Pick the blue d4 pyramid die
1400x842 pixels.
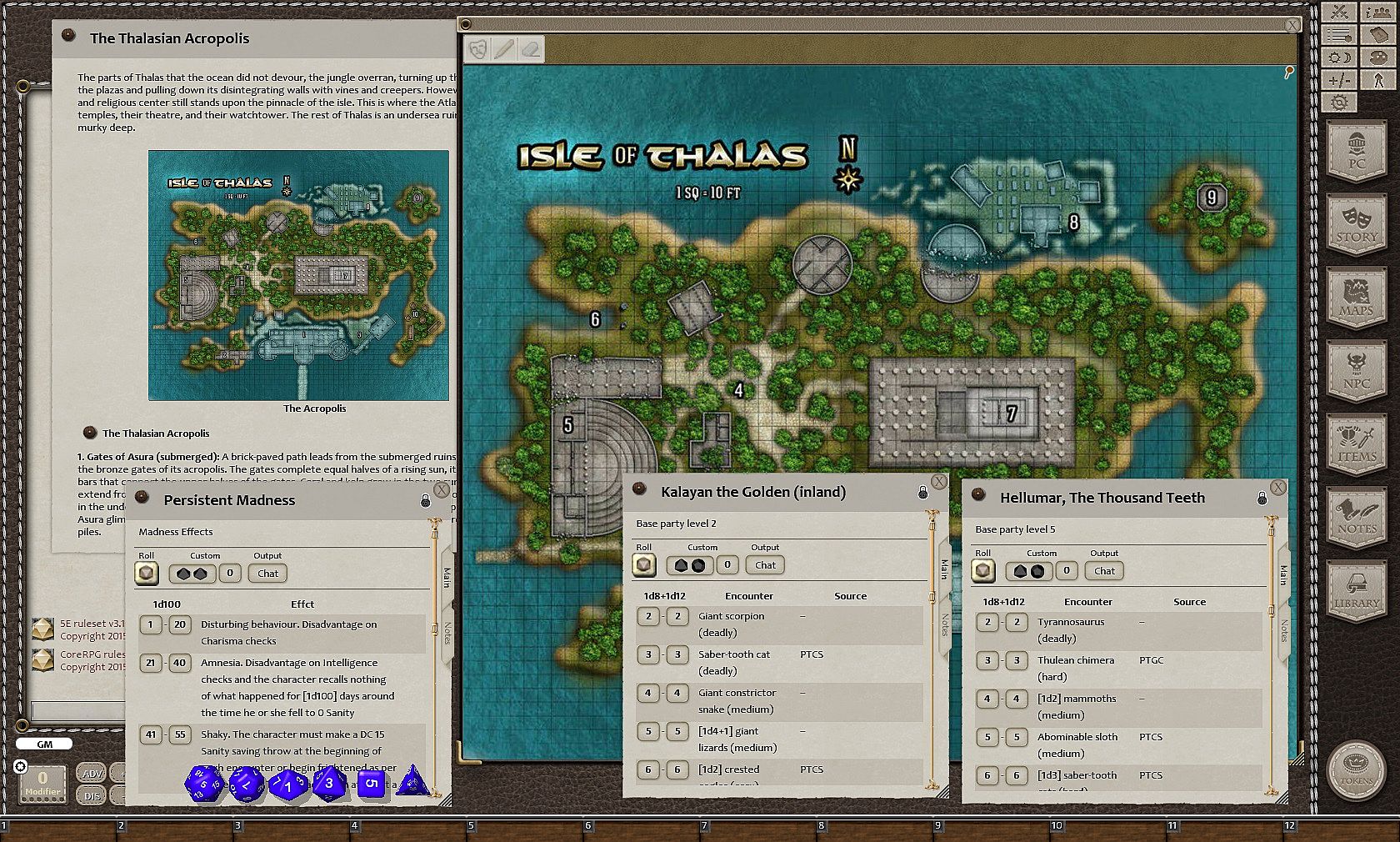point(412,783)
